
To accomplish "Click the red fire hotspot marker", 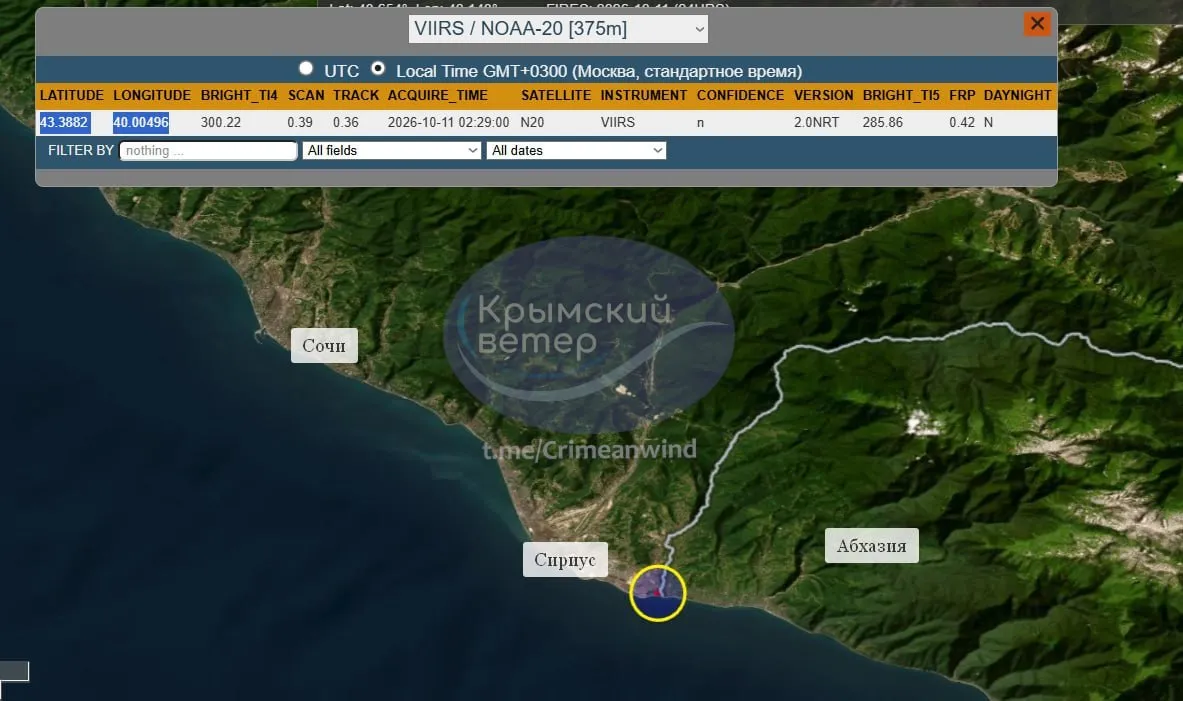I will [657, 592].
